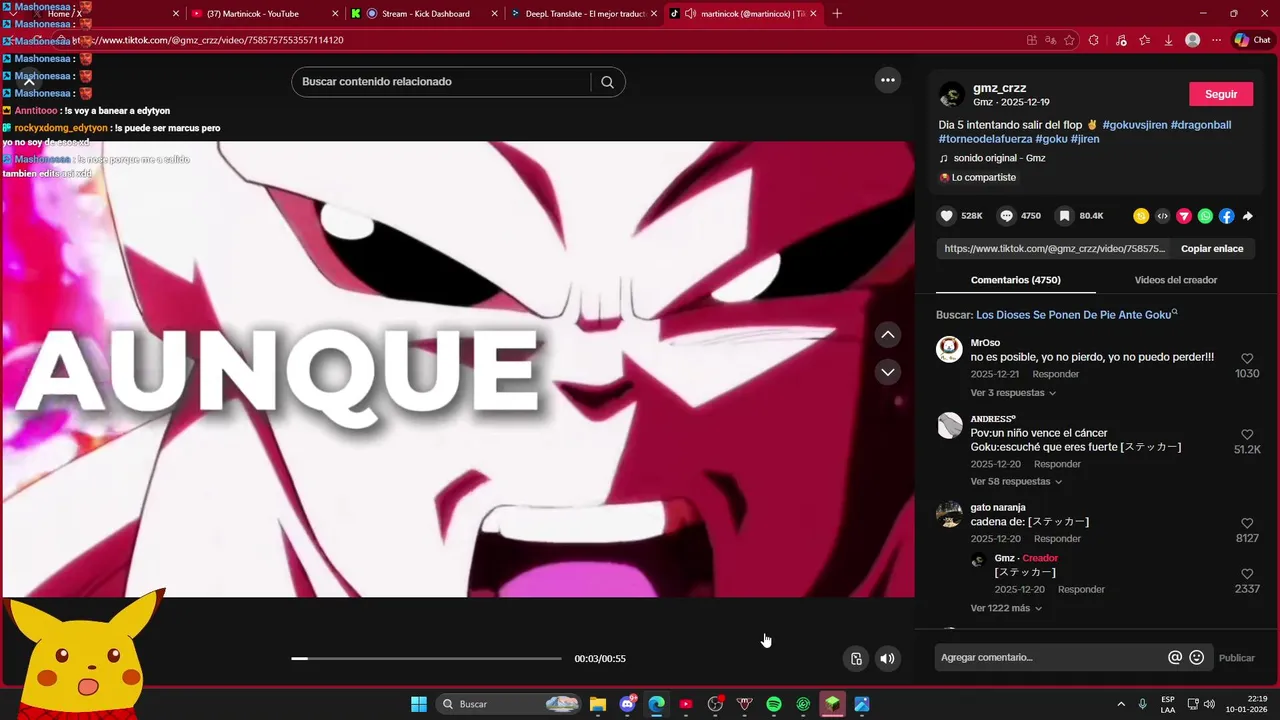Screen dimensions: 1280x720
Task: Show hidden system tray icons
Action: point(1120,704)
